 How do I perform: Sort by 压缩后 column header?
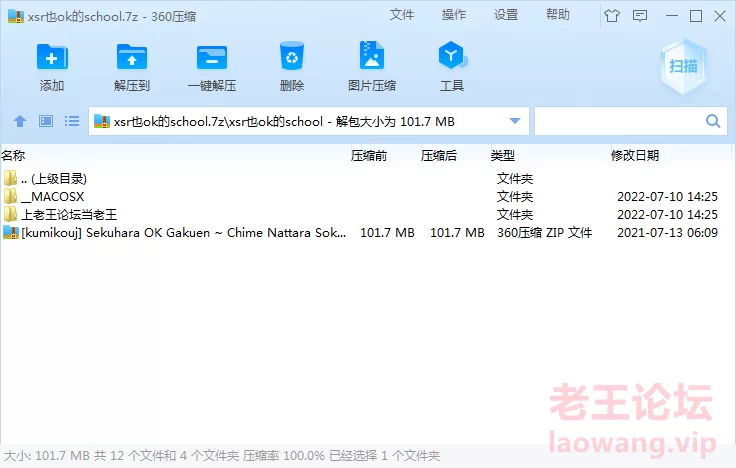438,155
